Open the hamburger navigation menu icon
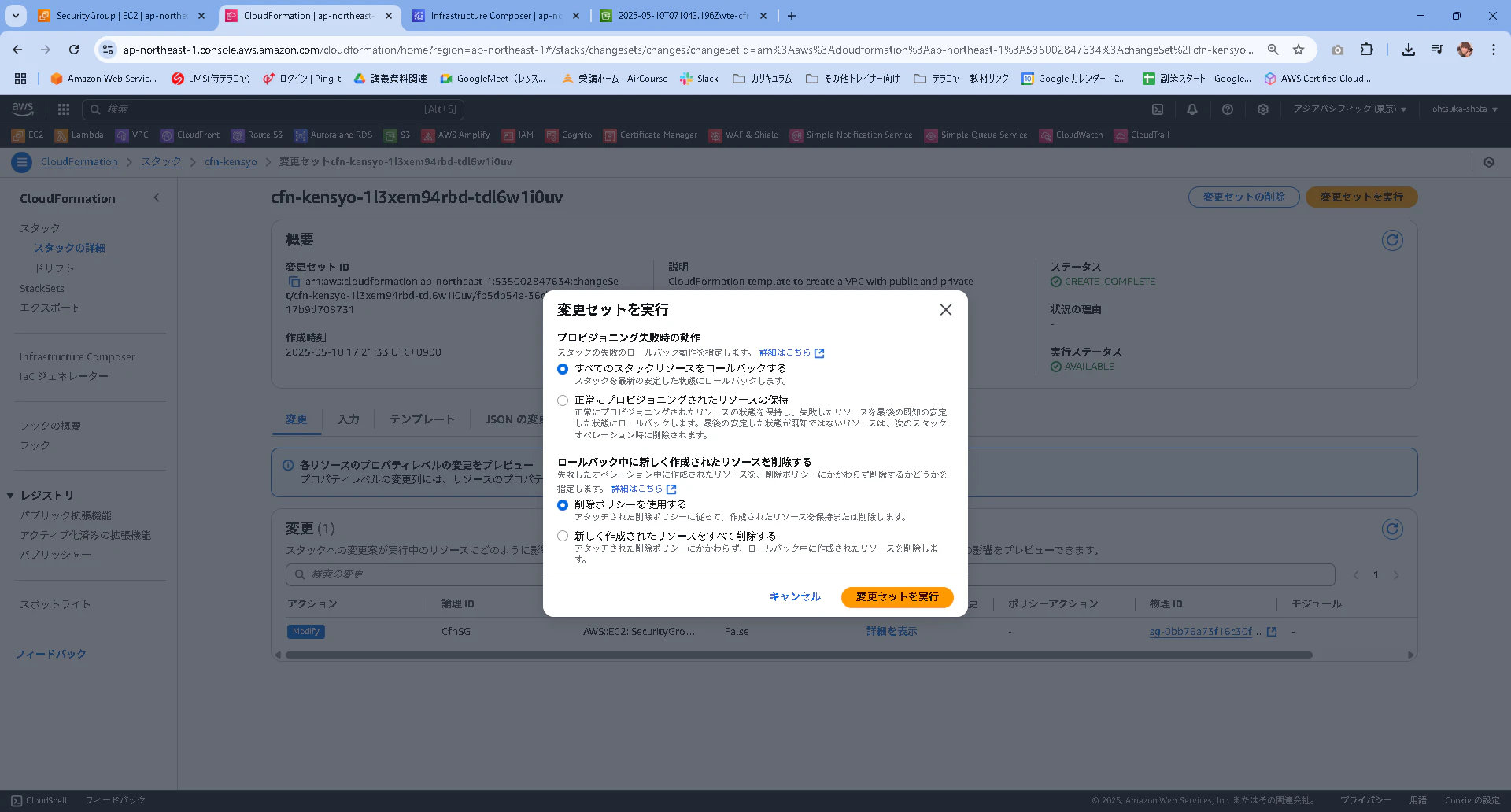 point(21,162)
